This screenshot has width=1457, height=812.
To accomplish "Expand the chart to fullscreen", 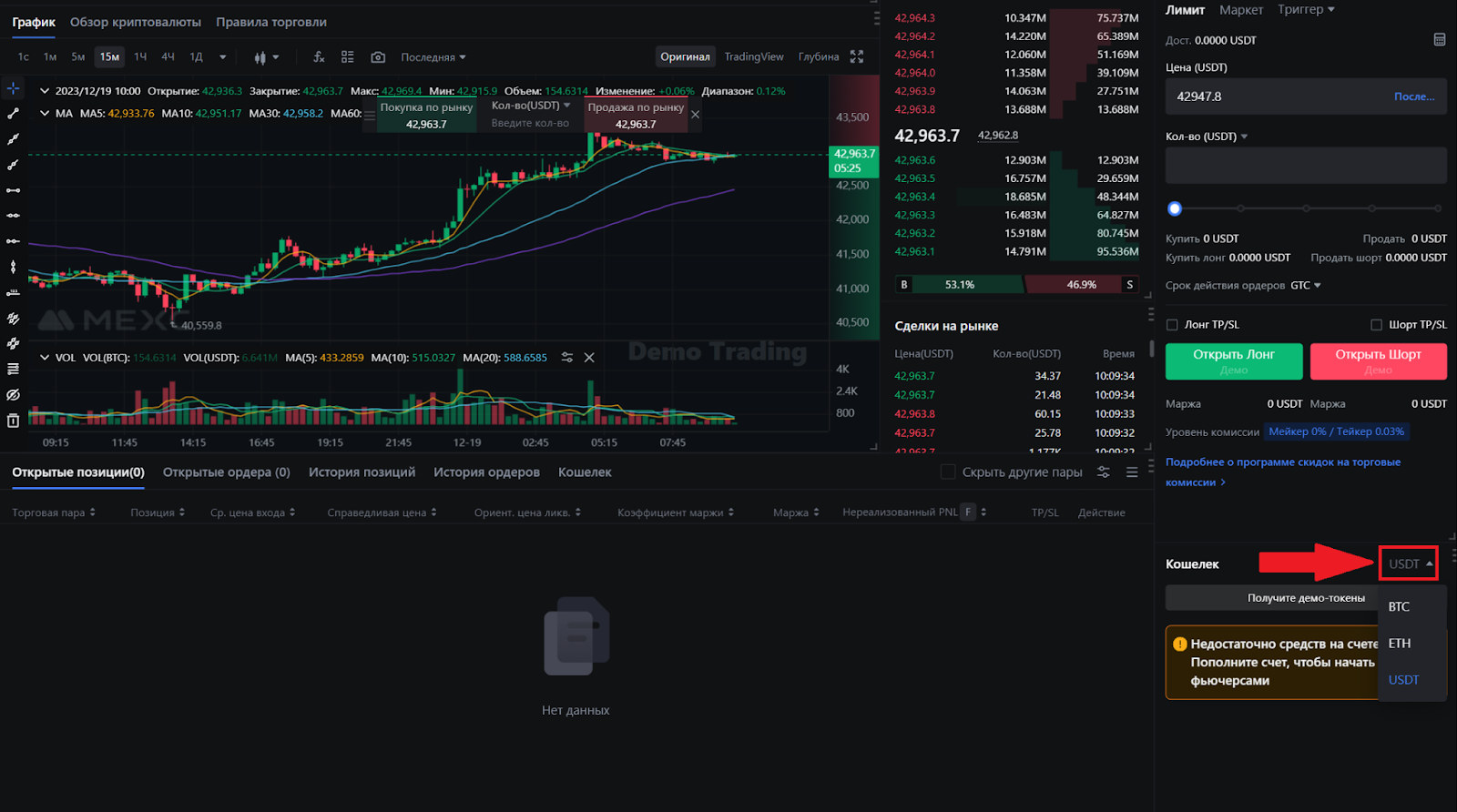I will click(x=857, y=56).
